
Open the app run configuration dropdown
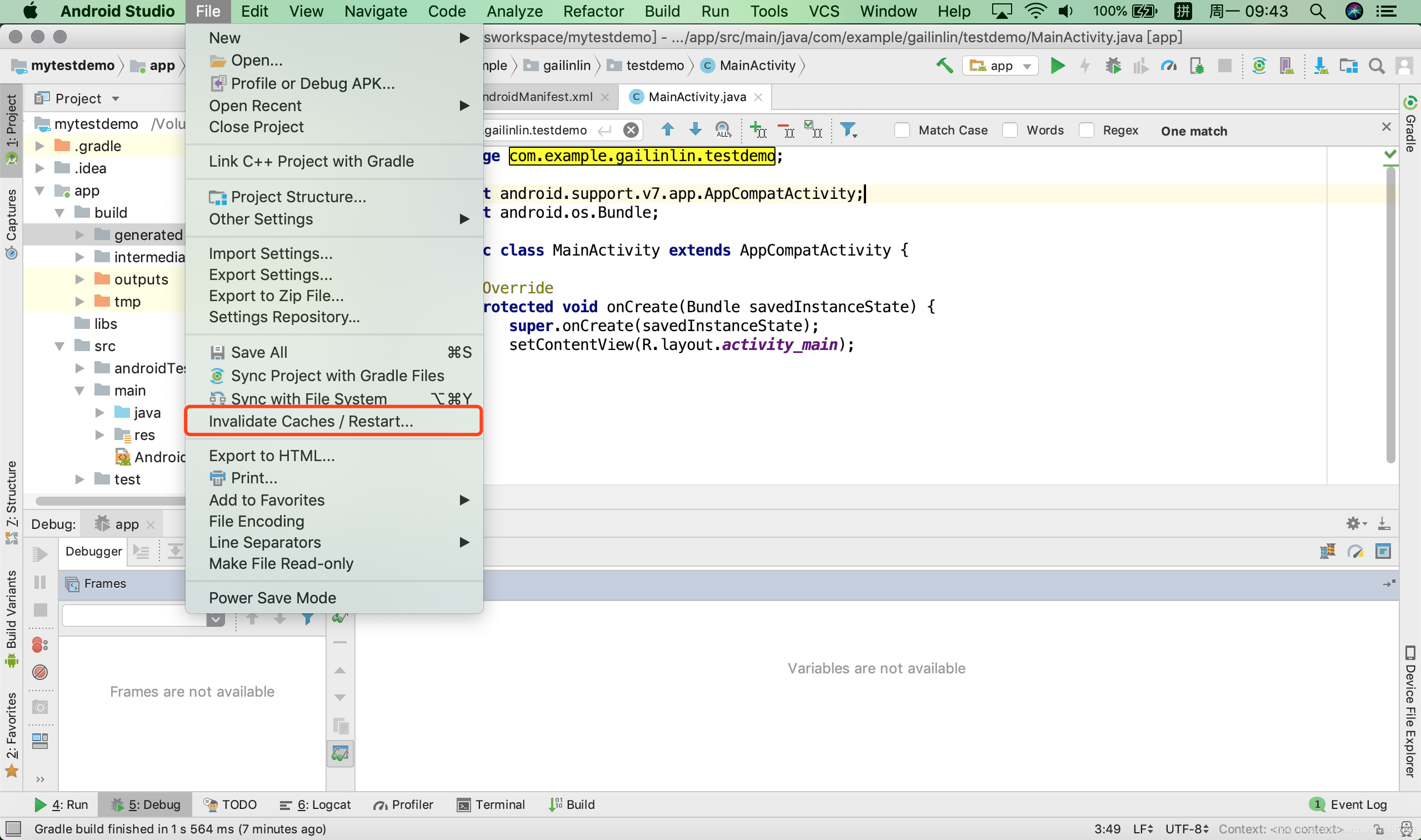coord(1000,66)
